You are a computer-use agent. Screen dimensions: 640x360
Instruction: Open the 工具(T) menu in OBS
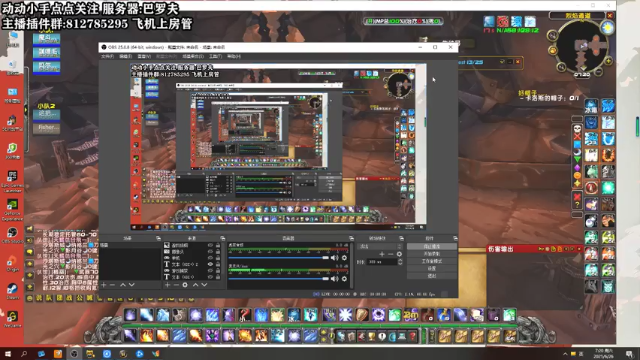215,56
